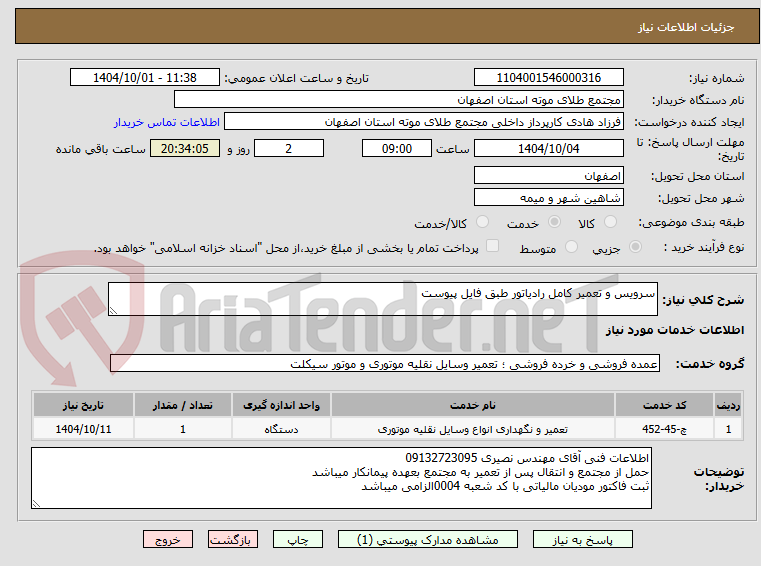Image resolution: width=761 pixels, height=566 pixels.
Task: Click the توضیحات خریدار label
Action: tap(718, 479)
